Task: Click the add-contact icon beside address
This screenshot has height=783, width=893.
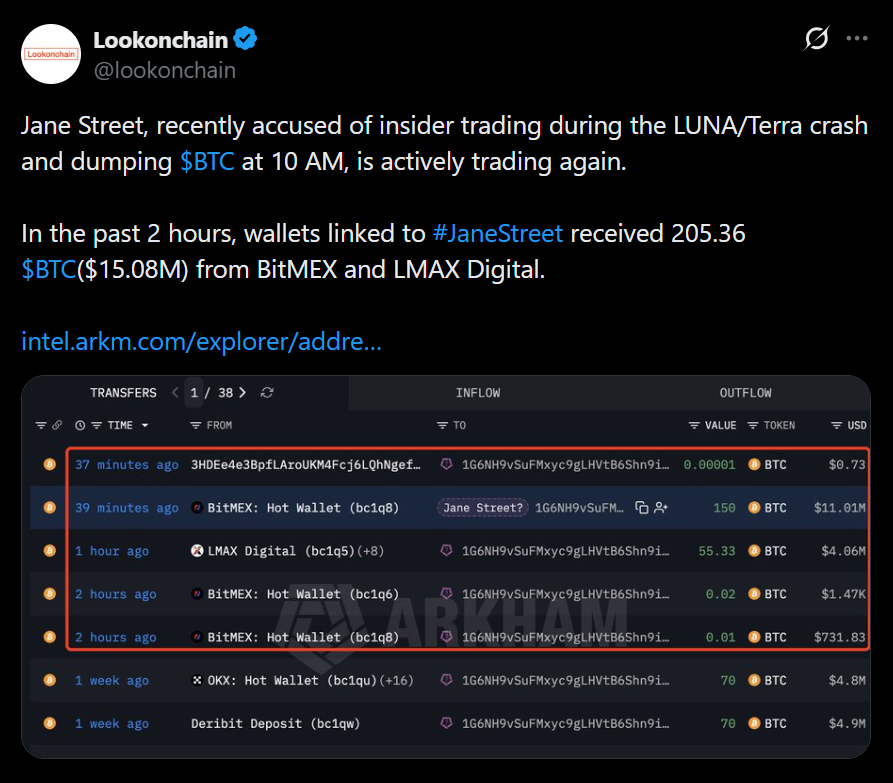Action: coord(661,508)
